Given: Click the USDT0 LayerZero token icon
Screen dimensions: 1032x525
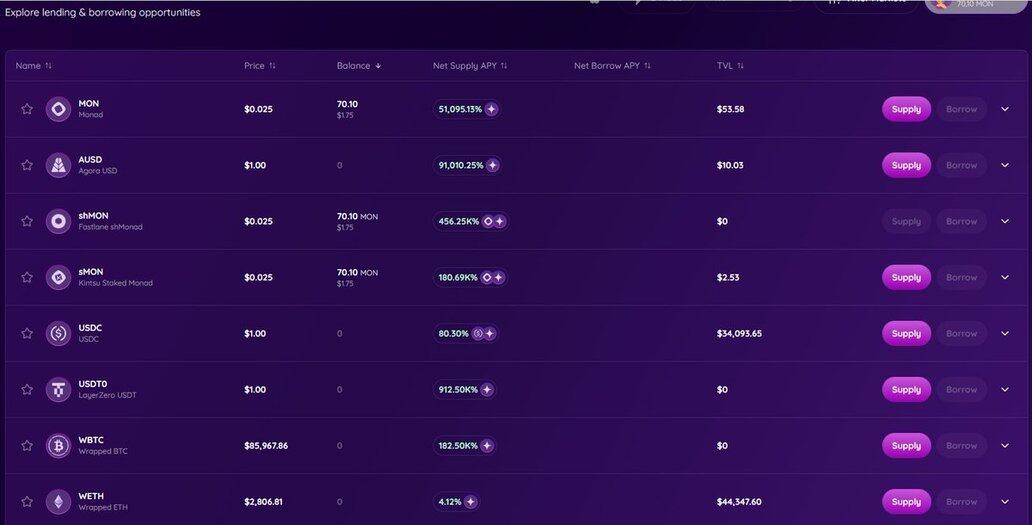Looking at the screenshot, I should point(58,389).
